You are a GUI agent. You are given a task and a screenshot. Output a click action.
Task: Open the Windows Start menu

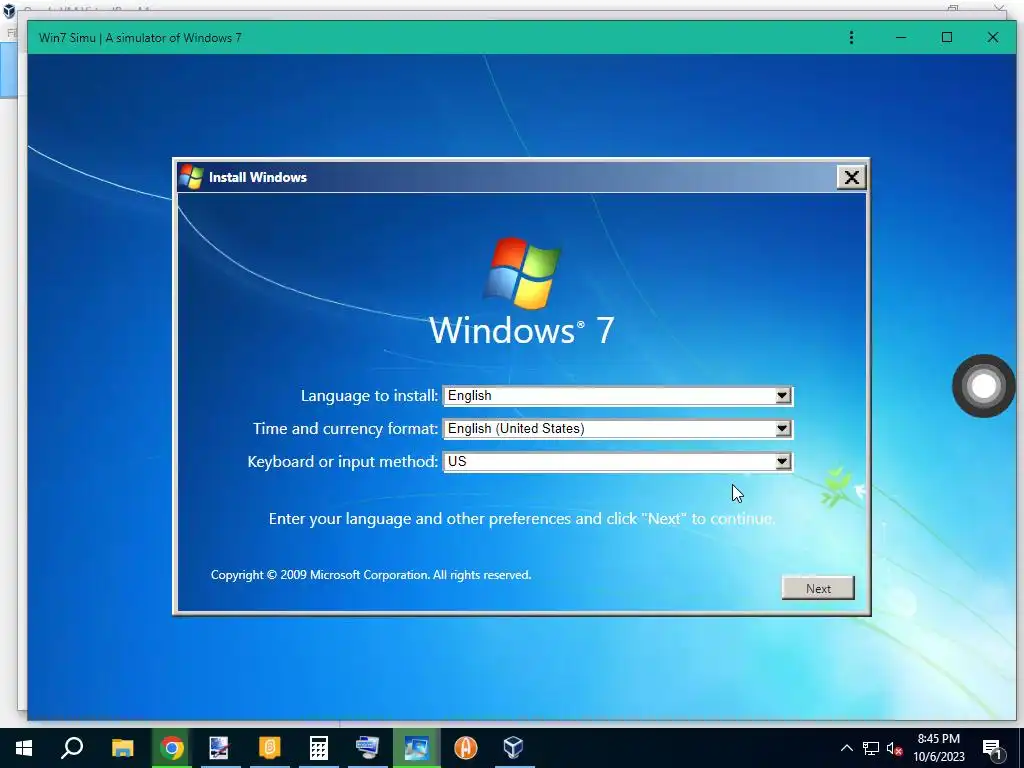[24, 748]
